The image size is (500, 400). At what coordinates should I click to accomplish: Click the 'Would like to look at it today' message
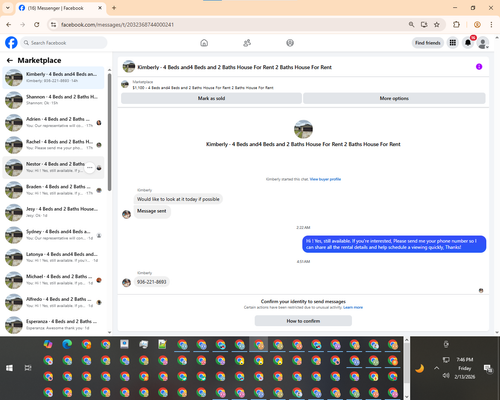point(178,199)
